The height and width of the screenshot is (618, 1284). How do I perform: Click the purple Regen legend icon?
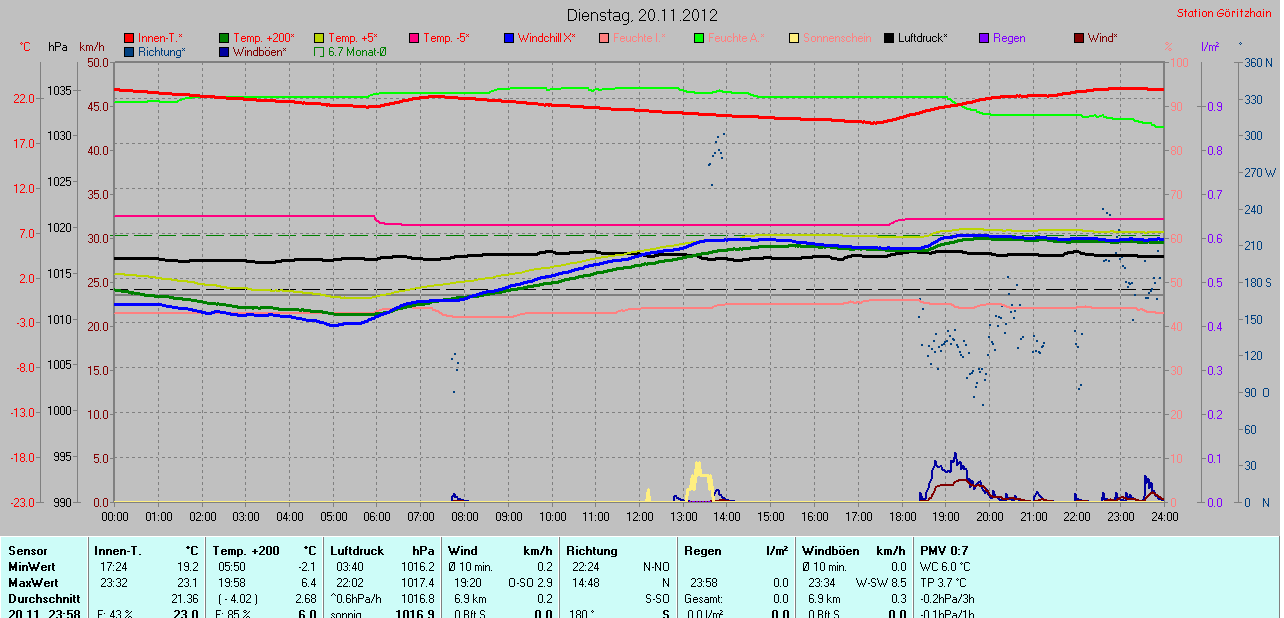(984, 38)
